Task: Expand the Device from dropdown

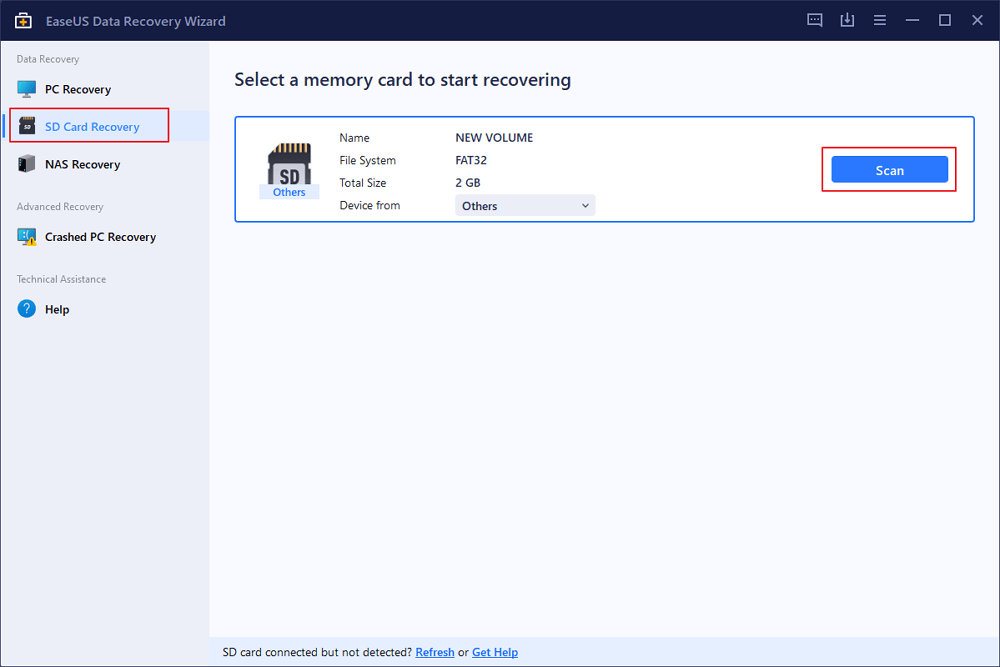Action: (x=525, y=206)
